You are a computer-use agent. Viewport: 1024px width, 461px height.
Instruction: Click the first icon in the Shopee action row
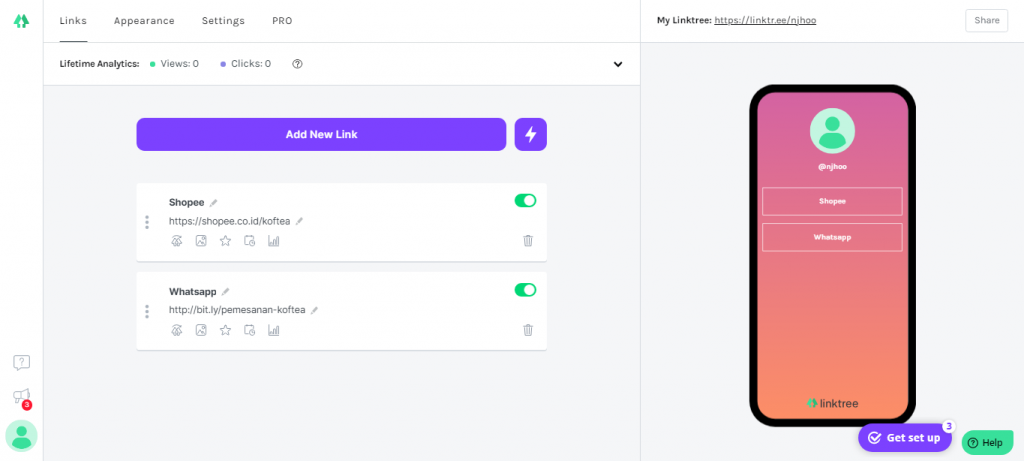coord(176,241)
